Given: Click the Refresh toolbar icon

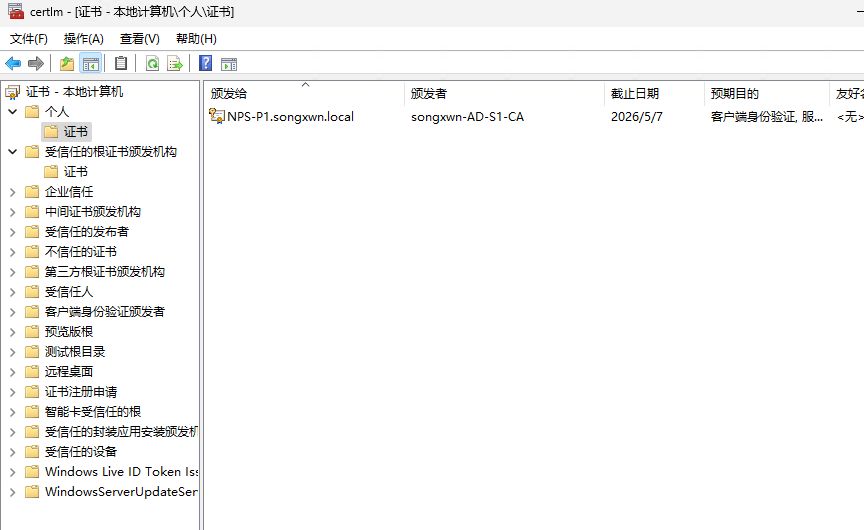Looking at the screenshot, I should tap(152, 64).
